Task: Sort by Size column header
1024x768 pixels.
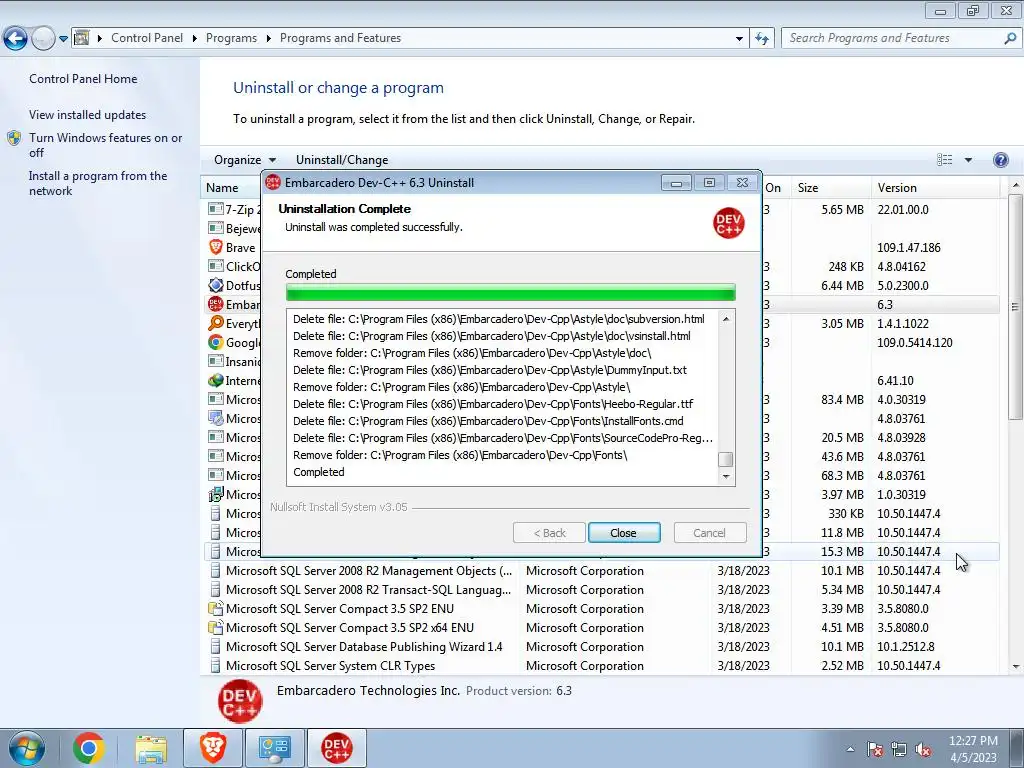Action: point(830,187)
